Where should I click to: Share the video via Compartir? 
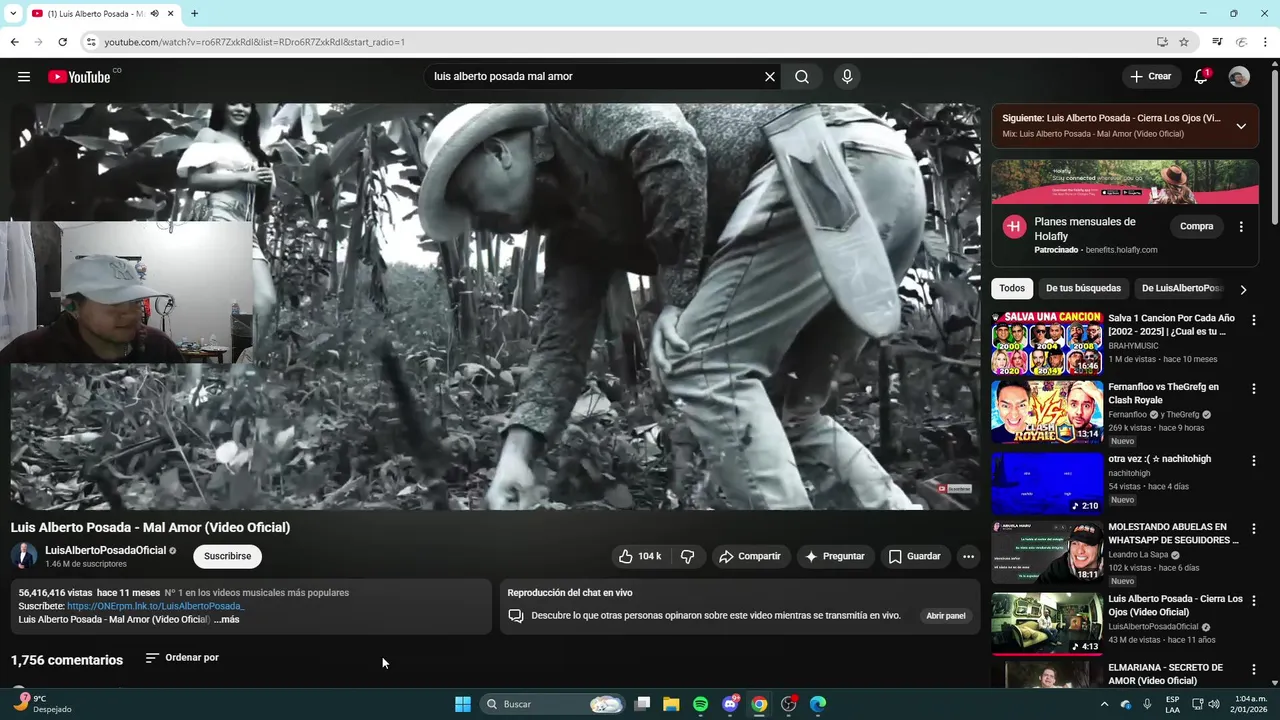click(x=750, y=556)
